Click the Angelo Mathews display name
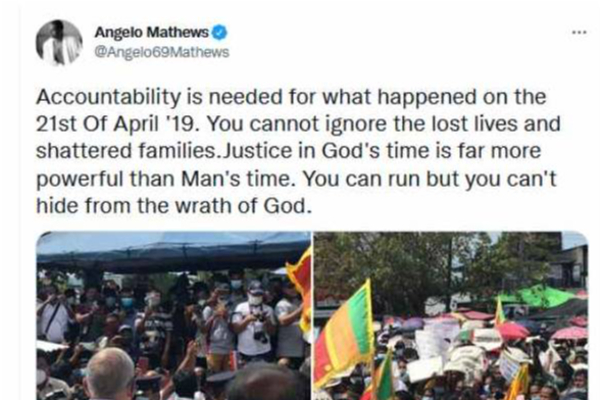The width and height of the screenshot is (600, 400). click(x=151, y=33)
